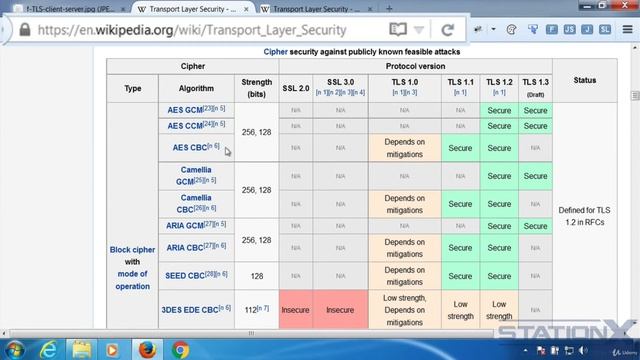Open the AES CBC link
640x360 pixels.
190,147
